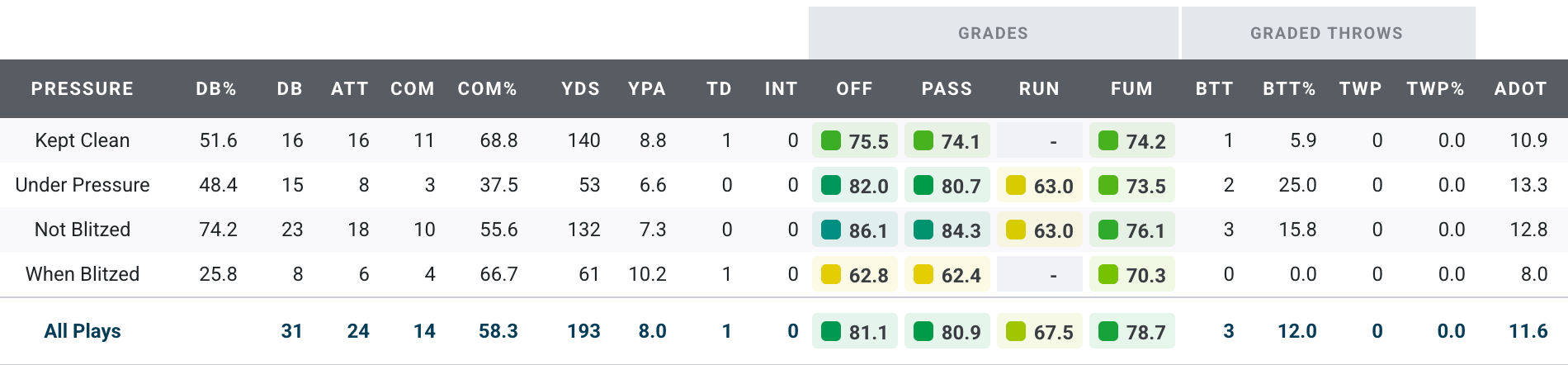
Task: Sort by the YPA column header
Action: 646,89
